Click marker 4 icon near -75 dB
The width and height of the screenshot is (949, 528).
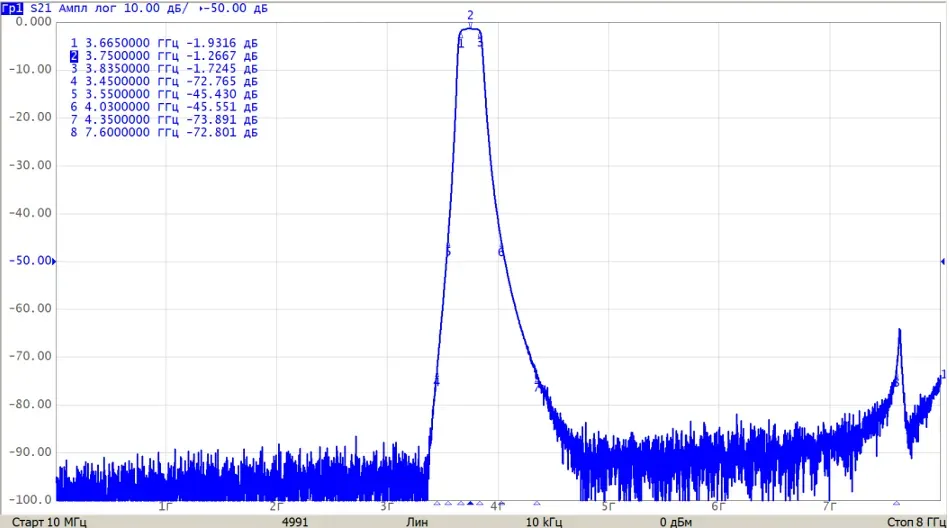click(x=436, y=381)
